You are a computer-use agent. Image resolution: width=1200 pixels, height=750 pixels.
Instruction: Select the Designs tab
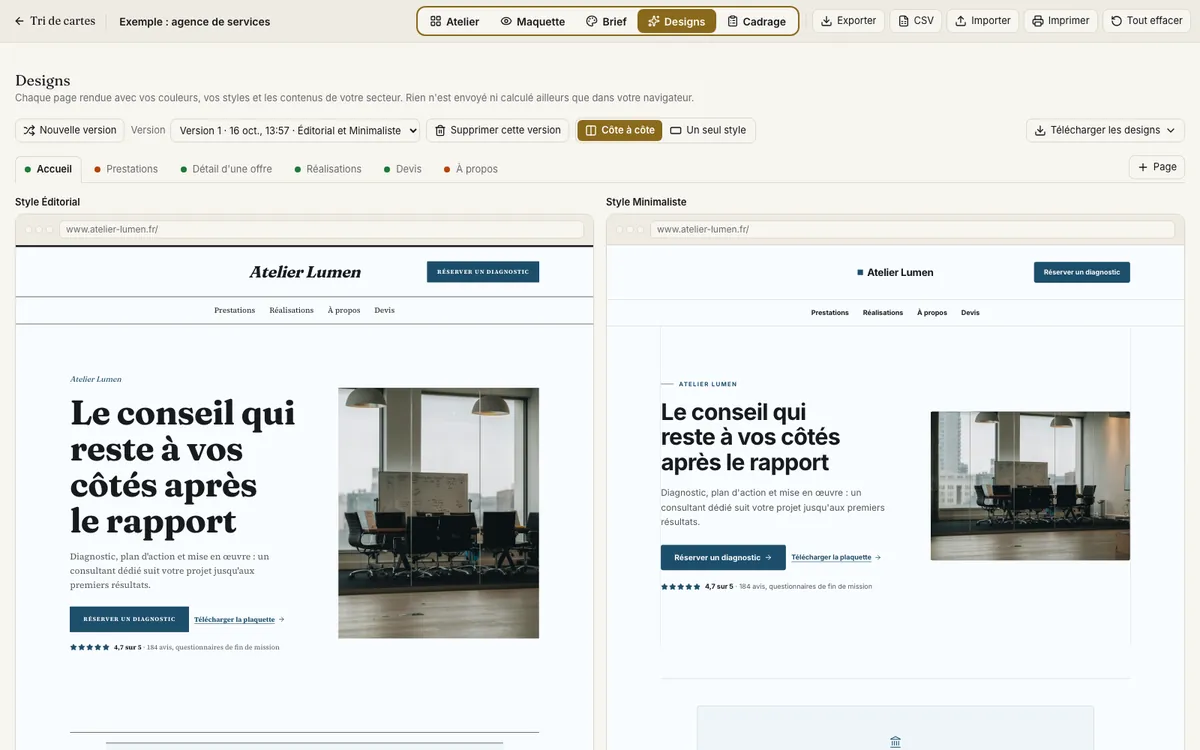677,21
